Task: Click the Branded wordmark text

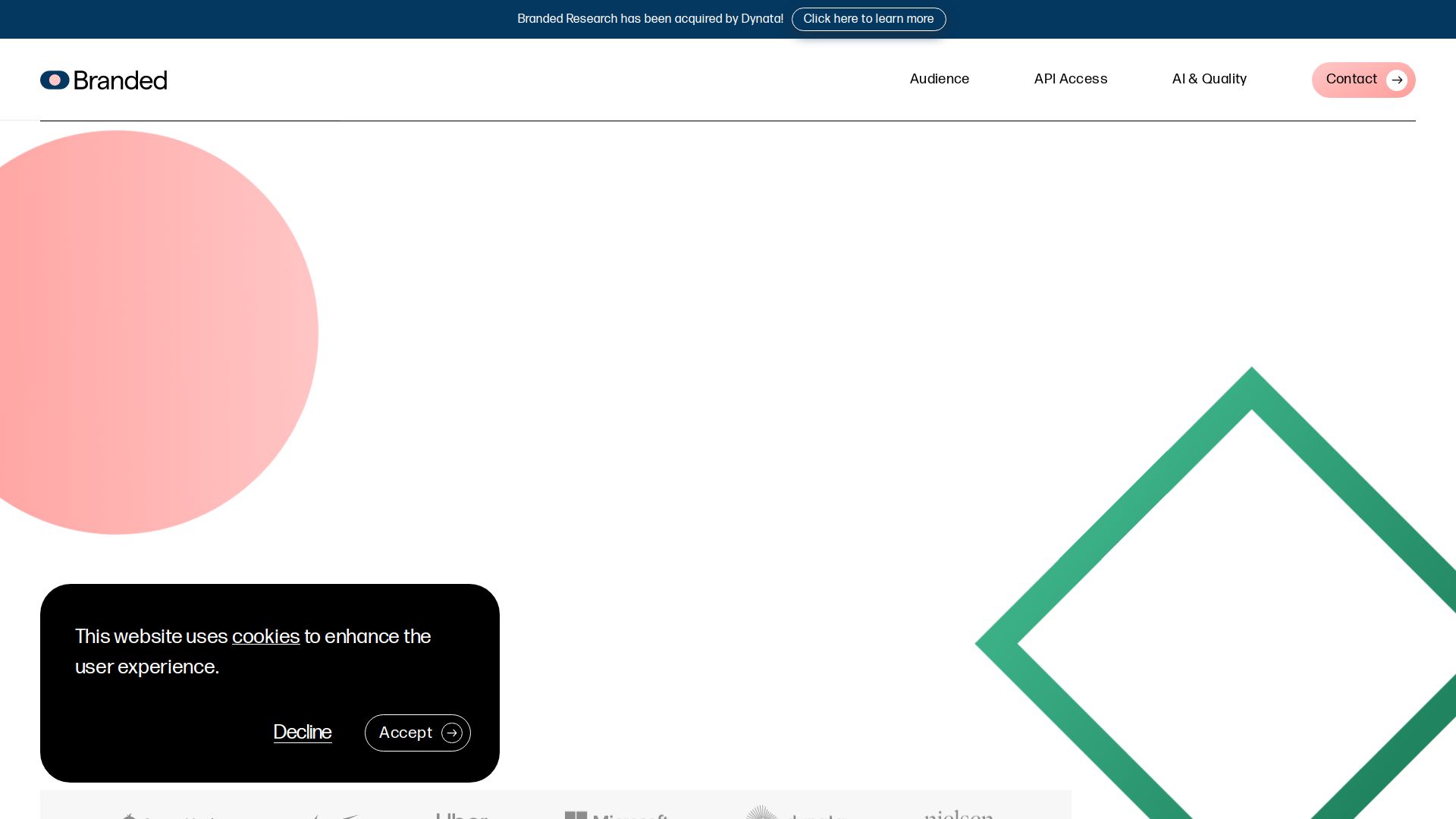Action: 120,80
